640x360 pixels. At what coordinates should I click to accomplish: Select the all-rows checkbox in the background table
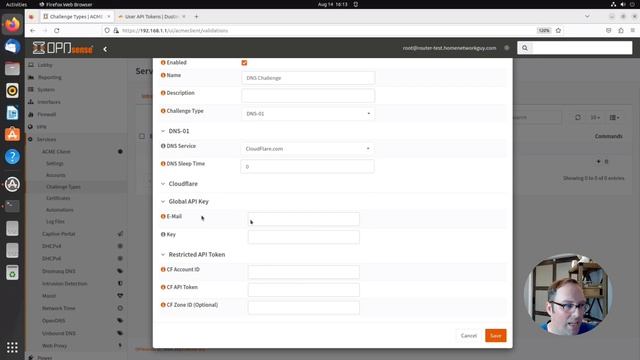[x=142, y=136]
